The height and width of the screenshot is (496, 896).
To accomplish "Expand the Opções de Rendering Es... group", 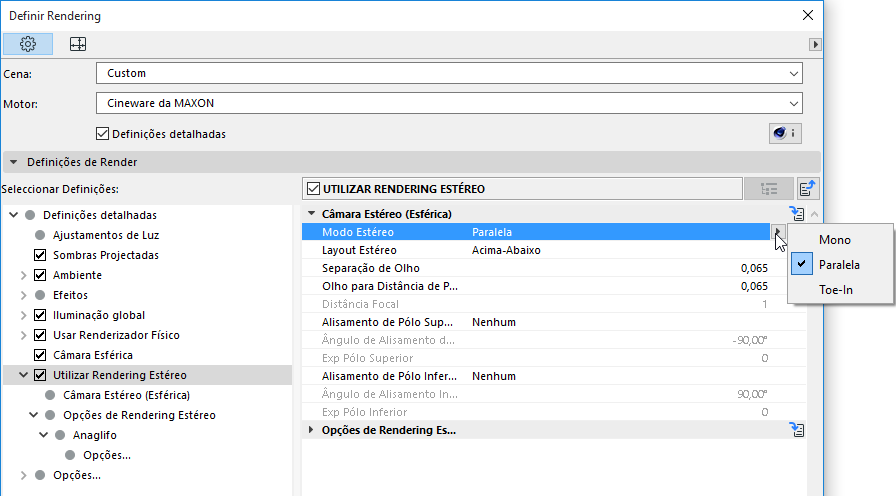I will coord(311,430).
